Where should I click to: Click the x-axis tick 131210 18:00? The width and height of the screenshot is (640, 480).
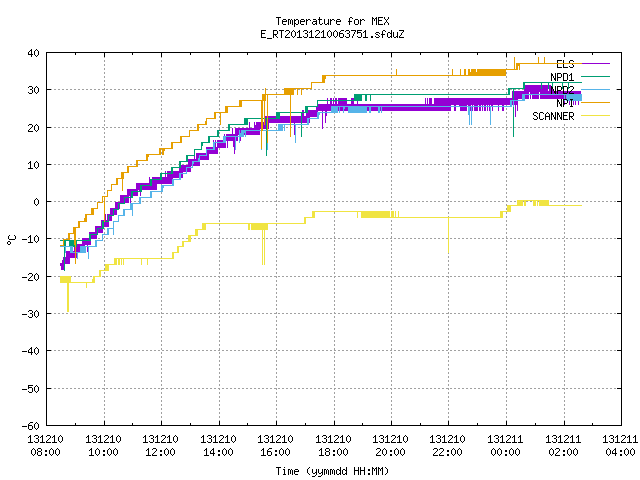pos(333,446)
